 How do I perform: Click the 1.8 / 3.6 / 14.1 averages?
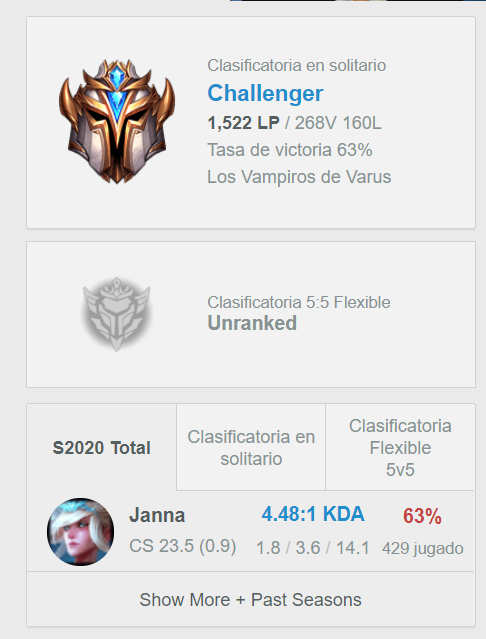pos(312,548)
